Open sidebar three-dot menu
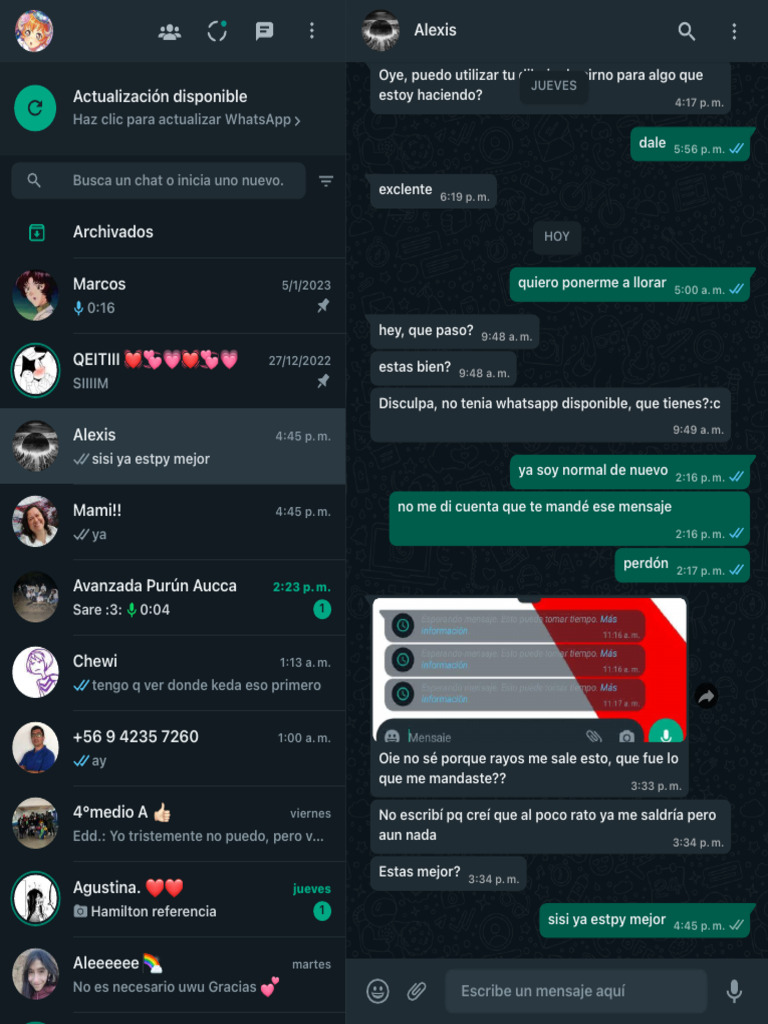768x1024 pixels. tap(312, 31)
